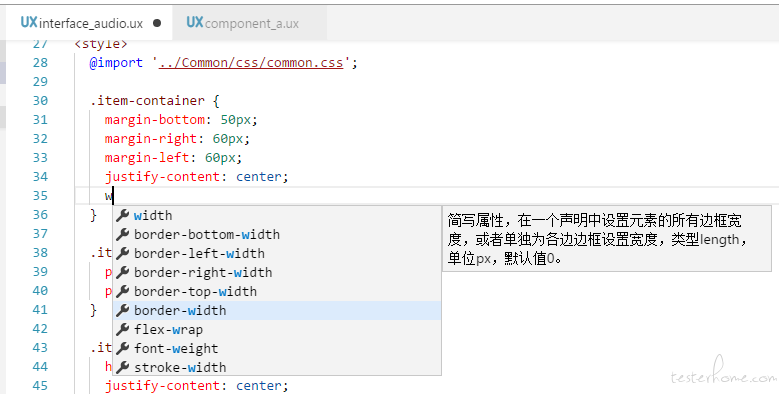Select stroke-width from the suggestion list
Image resolution: width=779 pixels, height=394 pixels.
[277, 367]
